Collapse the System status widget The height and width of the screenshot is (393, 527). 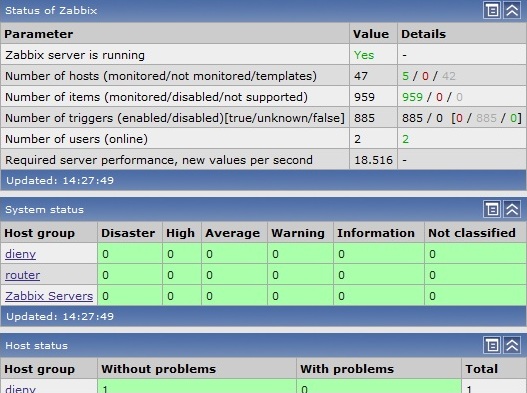click(x=512, y=209)
